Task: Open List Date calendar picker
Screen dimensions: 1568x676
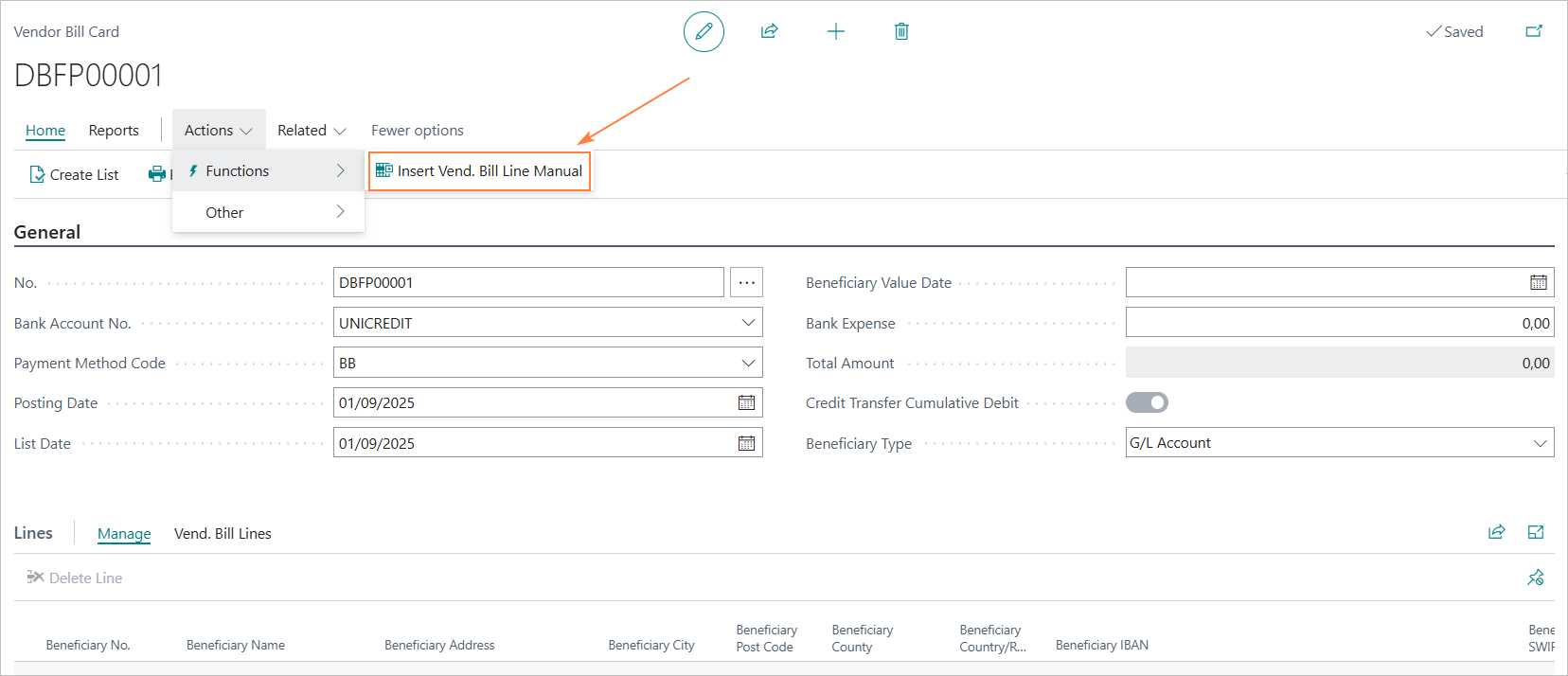Action: (746, 443)
